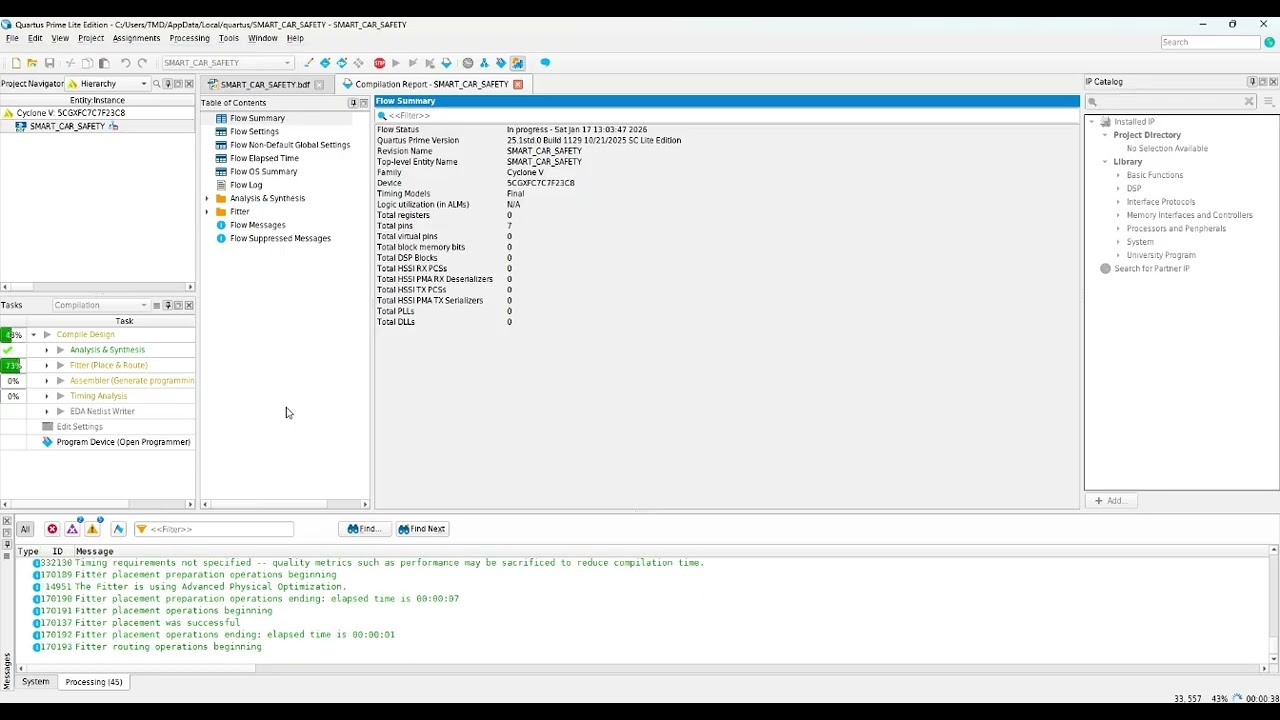Open Flow Messages in Table of Contents
The height and width of the screenshot is (720, 1280).
[x=257, y=225]
